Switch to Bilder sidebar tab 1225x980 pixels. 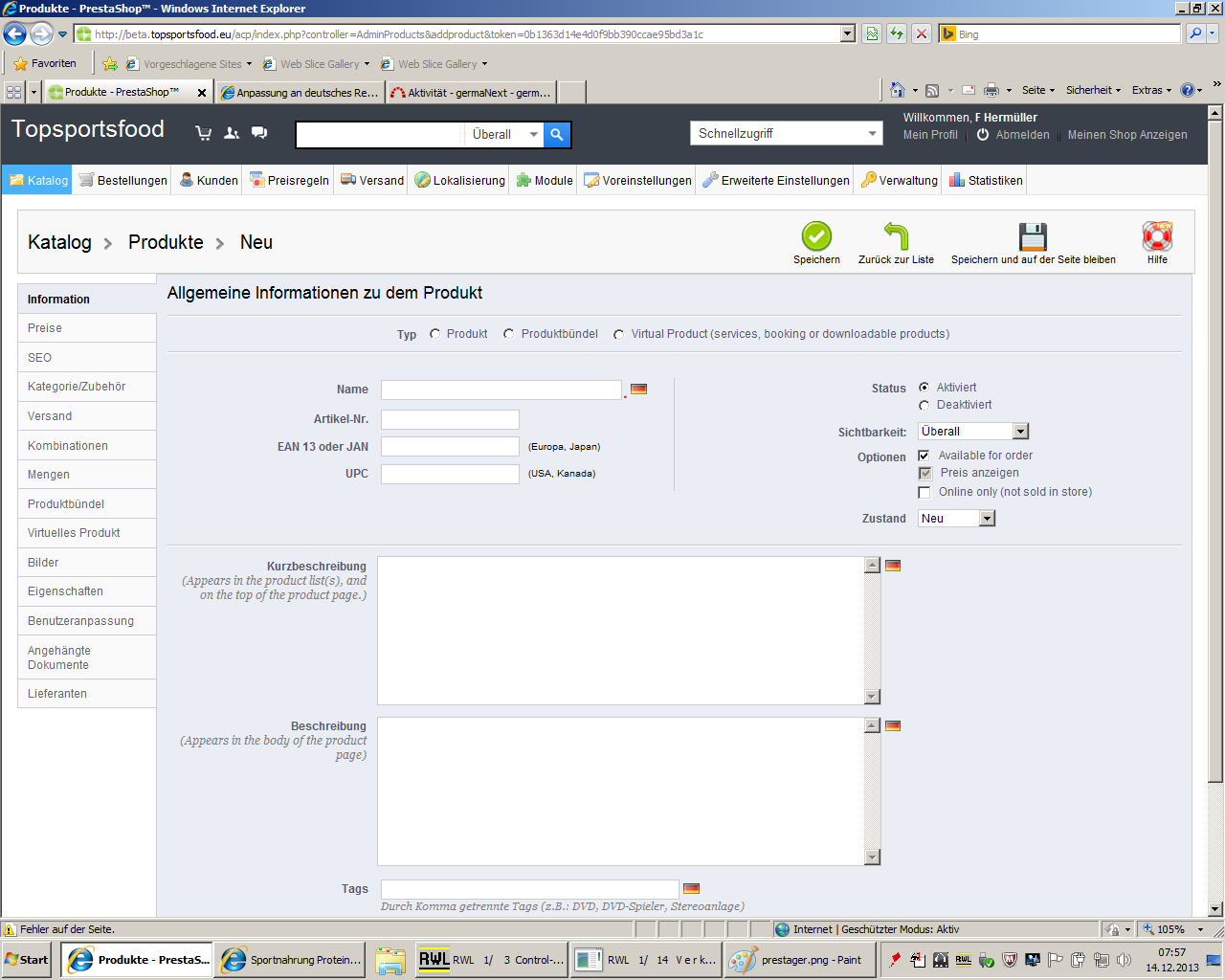pyautogui.click(x=86, y=563)
